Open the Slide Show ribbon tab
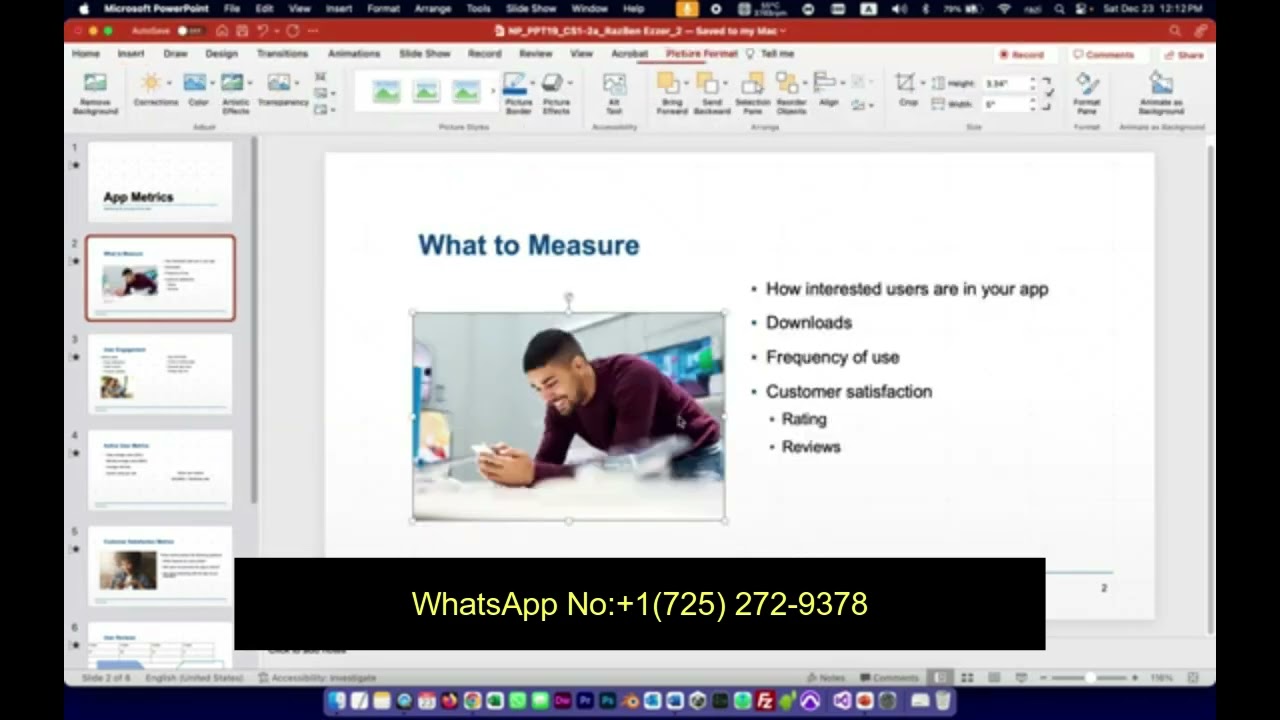 tap(425, 54)
